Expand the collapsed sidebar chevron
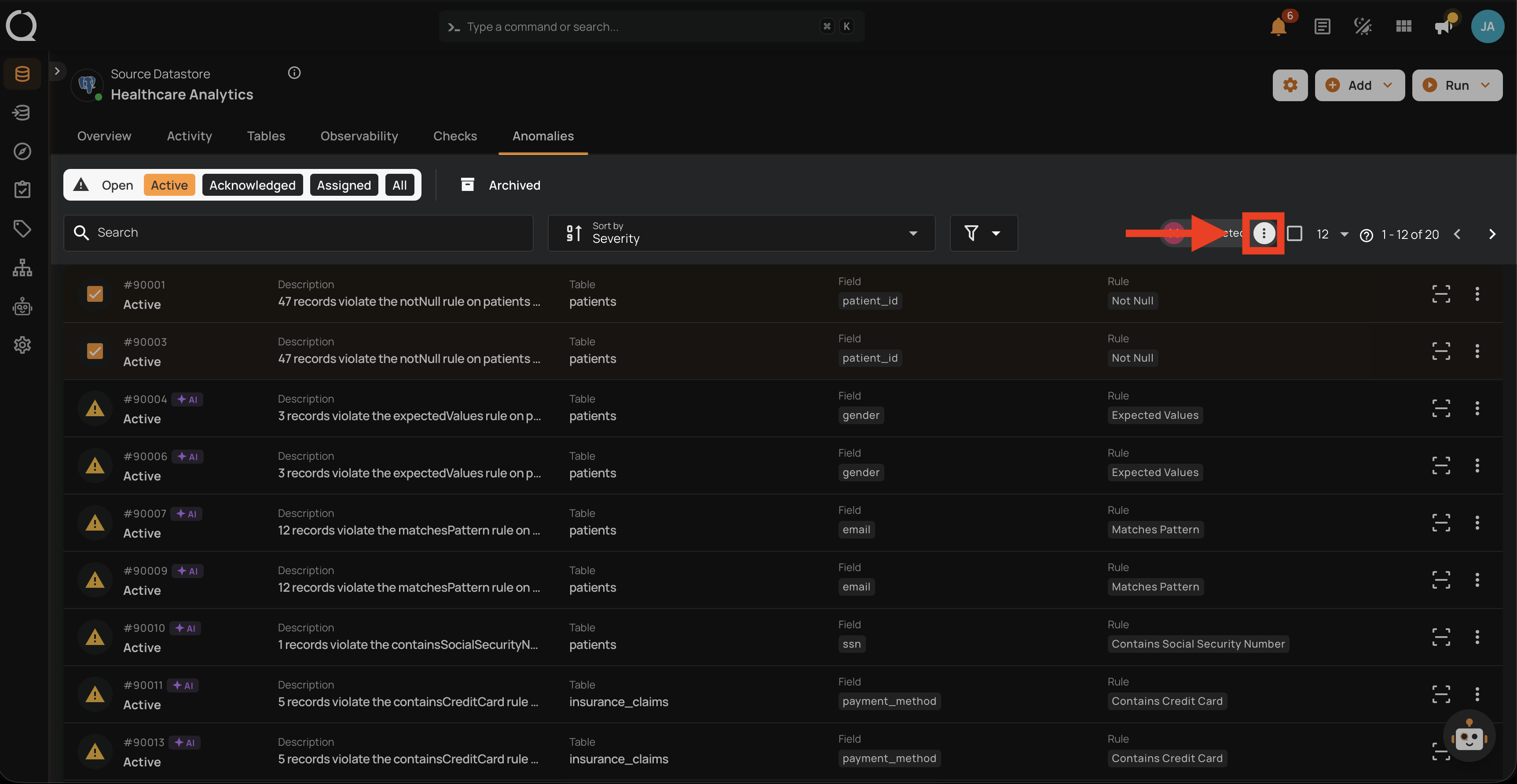The width and height of the screenshot is (1517, 784). click(57, 71)
